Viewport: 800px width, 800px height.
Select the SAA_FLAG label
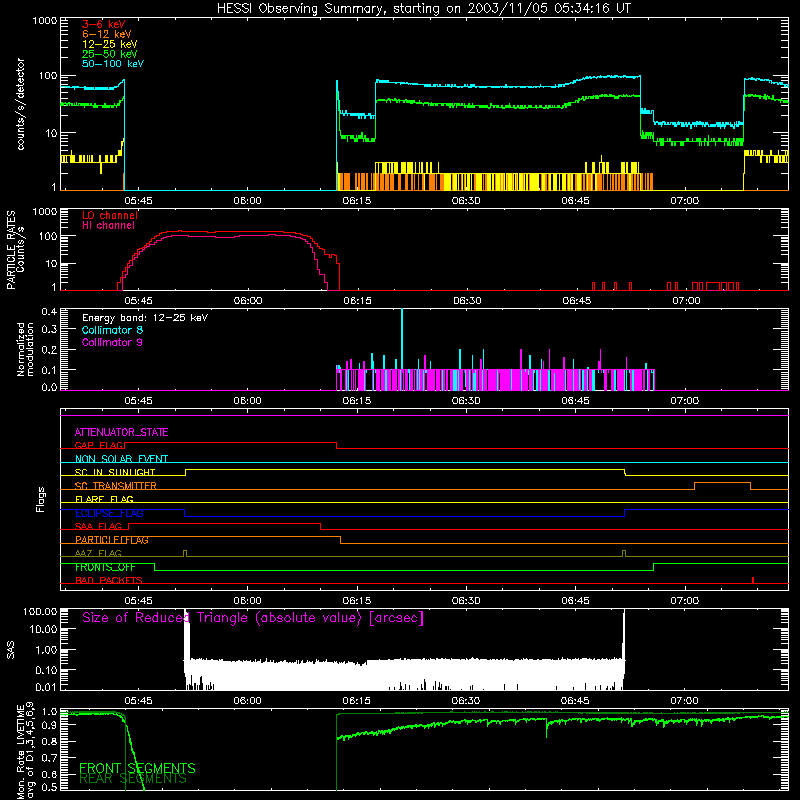coord(98,526)
